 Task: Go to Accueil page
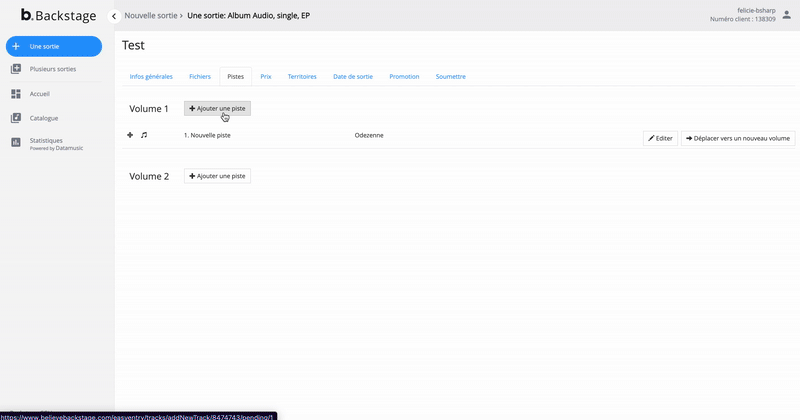pos(39,94)
